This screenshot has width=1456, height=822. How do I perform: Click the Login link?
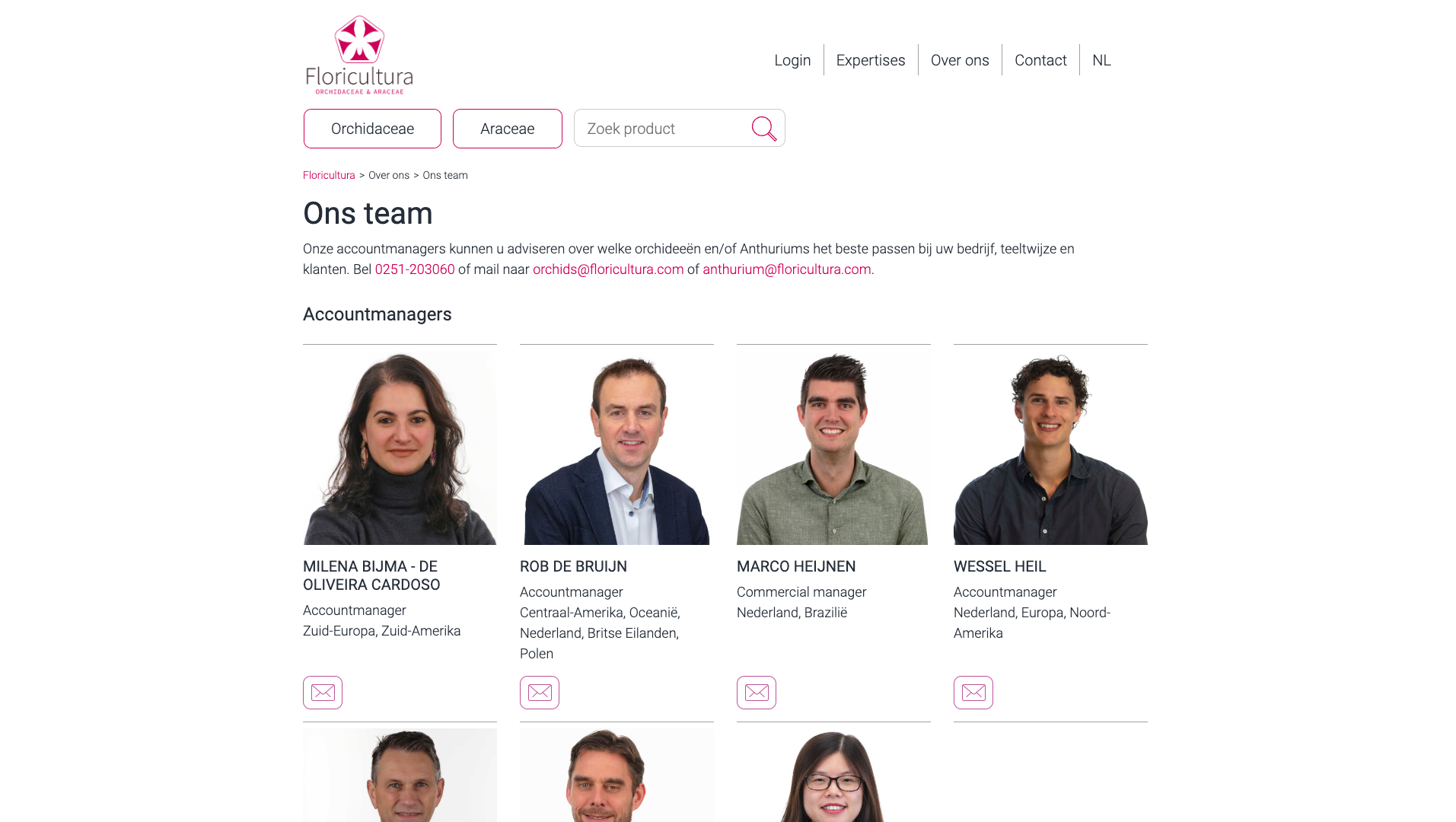792,60
